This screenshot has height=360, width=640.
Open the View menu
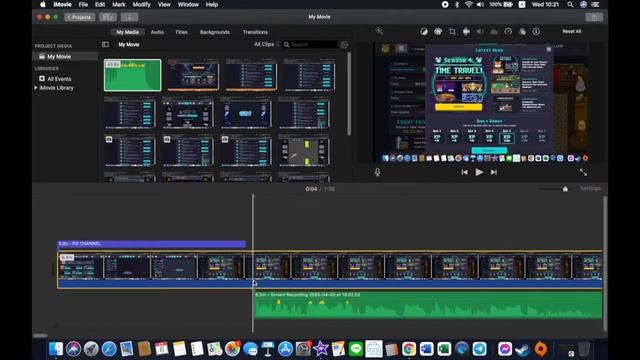pyautogui.click(x=164, y=4)
